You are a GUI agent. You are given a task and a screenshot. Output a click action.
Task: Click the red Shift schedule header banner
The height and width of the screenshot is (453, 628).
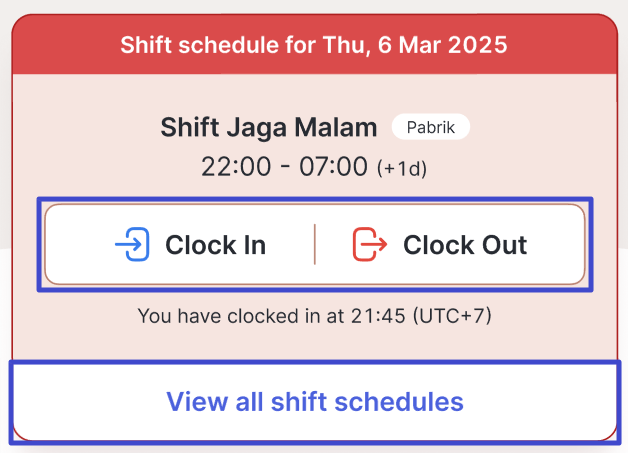click(314, 44)
